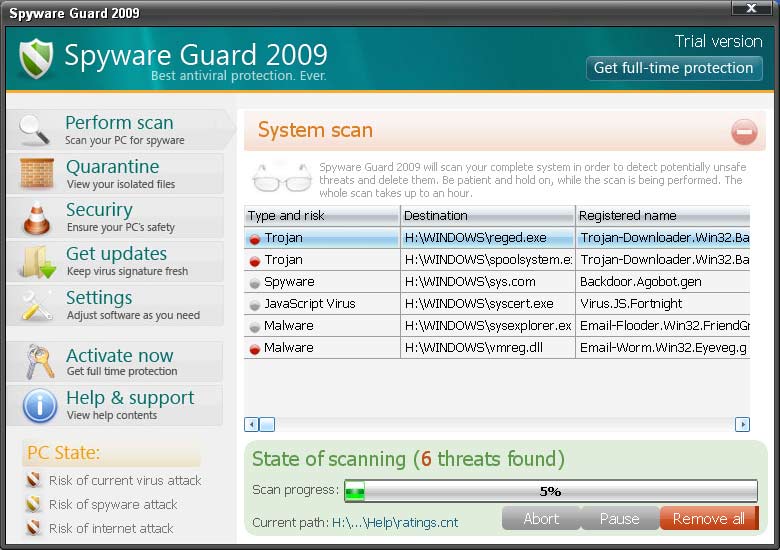Image resolution: width=780 pixels, height=550 pixels.
Task: Click red risk dot on reged.exe row
Action: (x=255, y=240)
